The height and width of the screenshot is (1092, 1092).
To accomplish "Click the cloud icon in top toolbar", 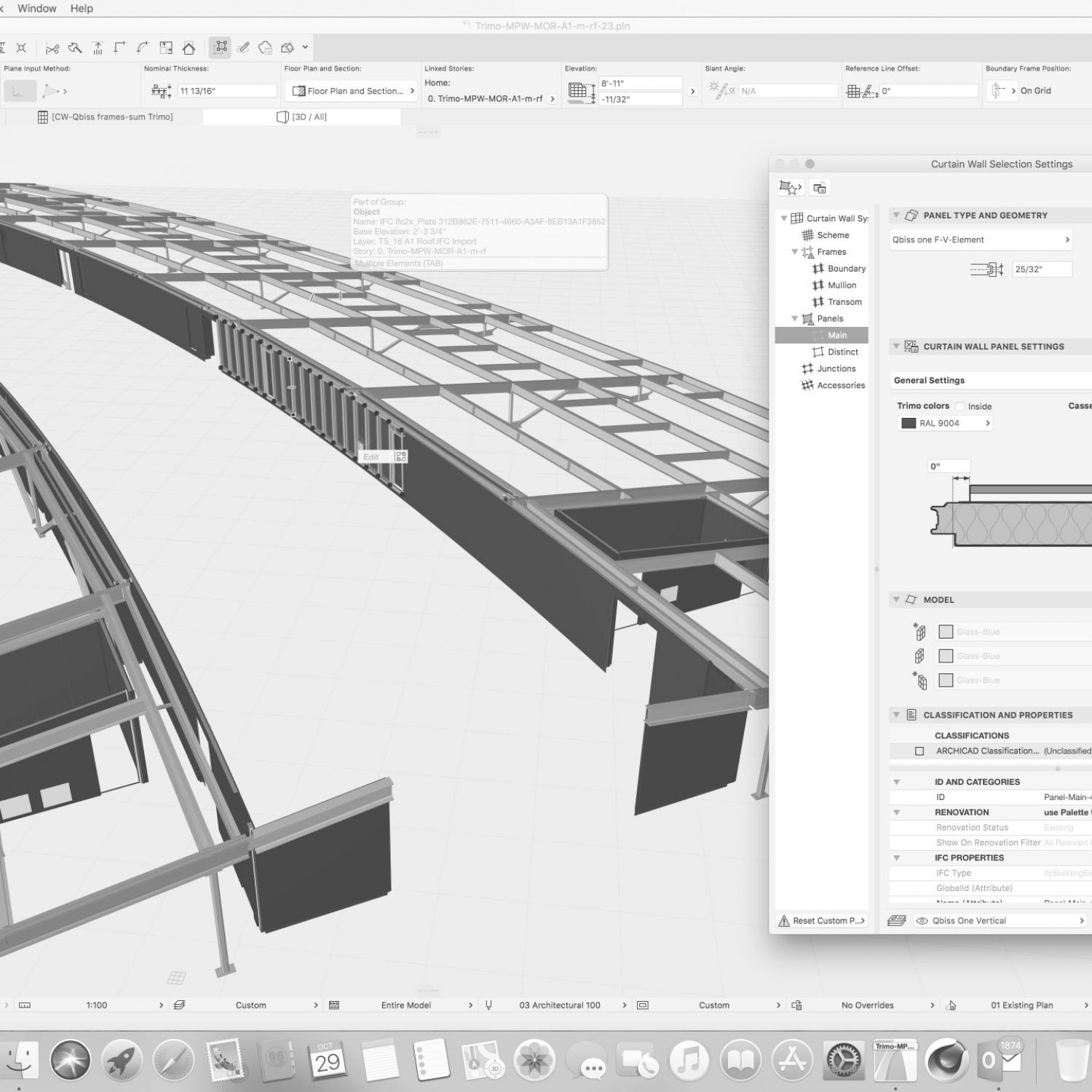I will (266, 48).
